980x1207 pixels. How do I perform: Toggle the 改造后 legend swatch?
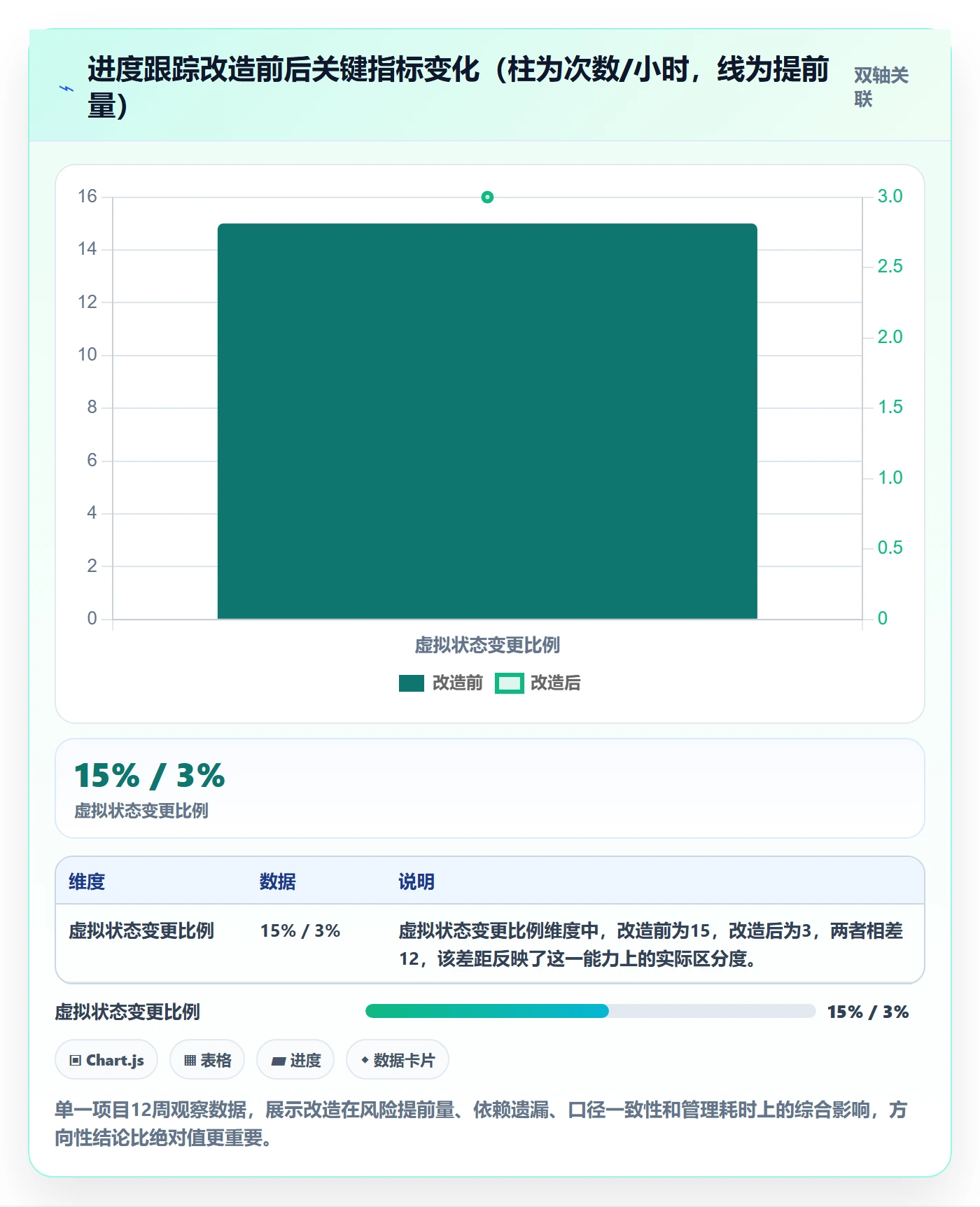510,683
